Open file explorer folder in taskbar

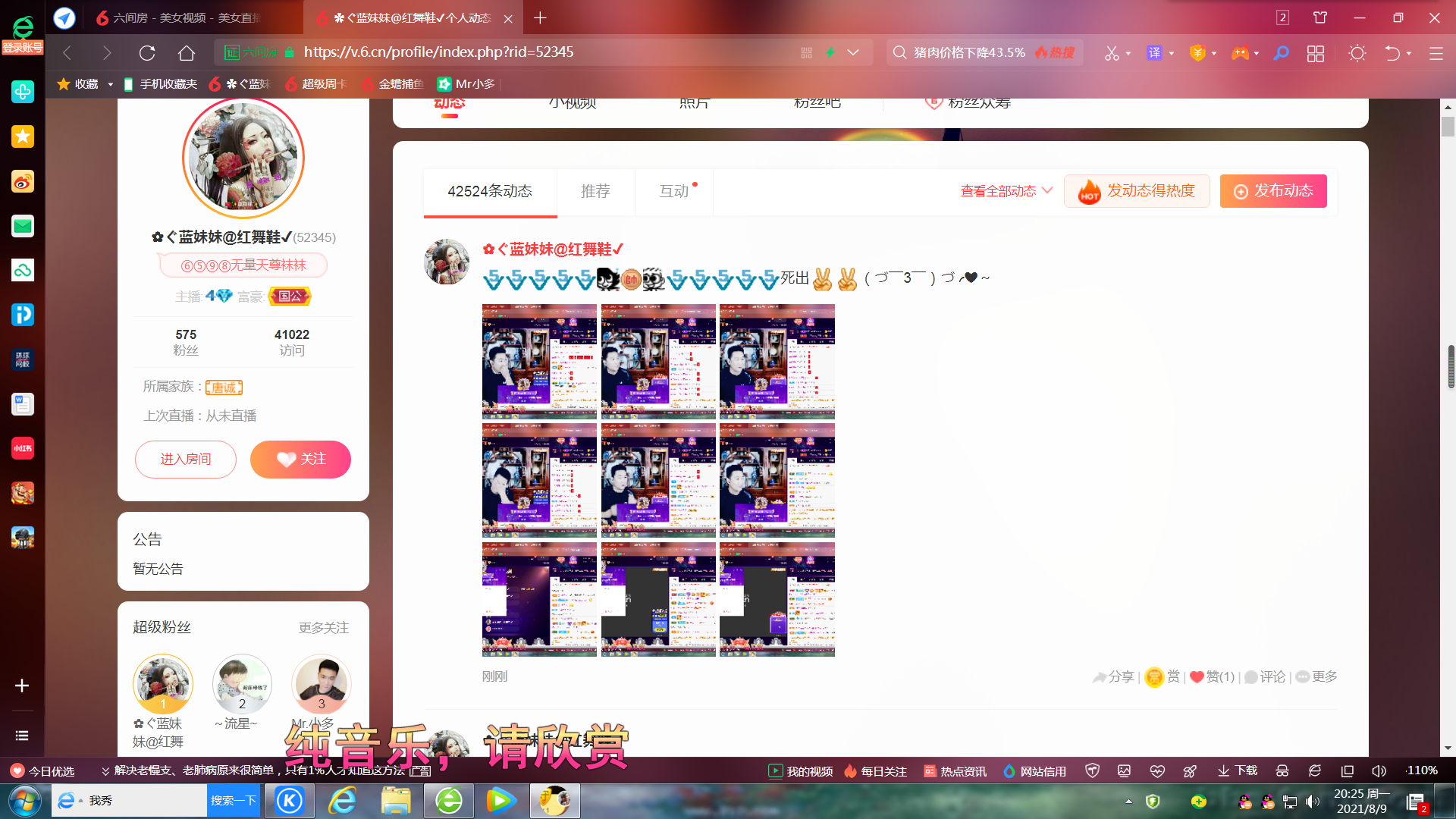pos(395,801)
